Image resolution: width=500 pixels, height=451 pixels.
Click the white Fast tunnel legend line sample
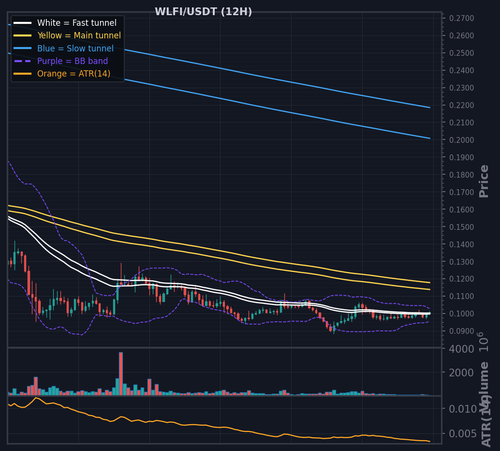[x=23, y=23]
